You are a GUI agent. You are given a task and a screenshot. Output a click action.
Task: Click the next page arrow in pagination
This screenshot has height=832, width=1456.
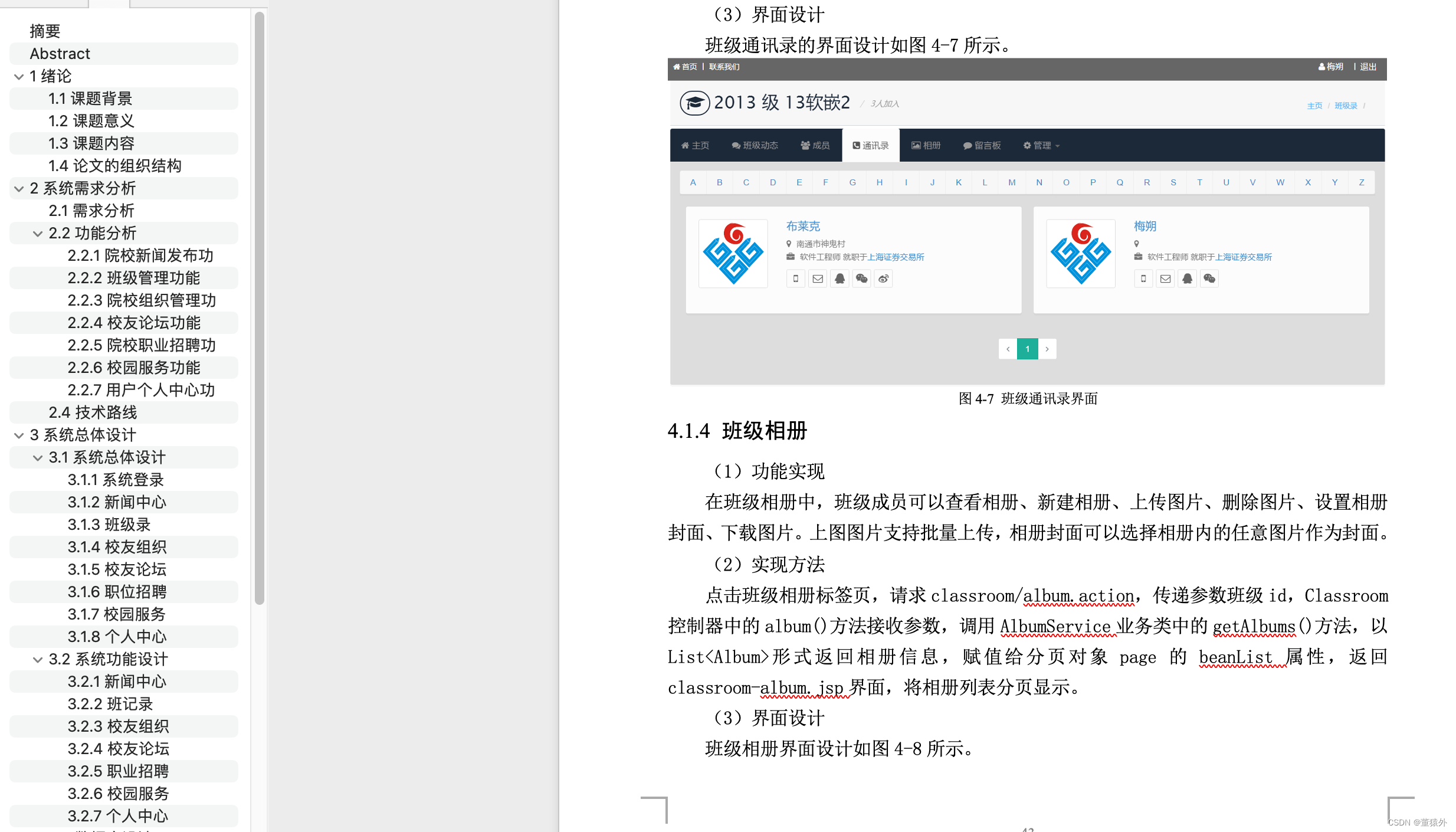1047,349
